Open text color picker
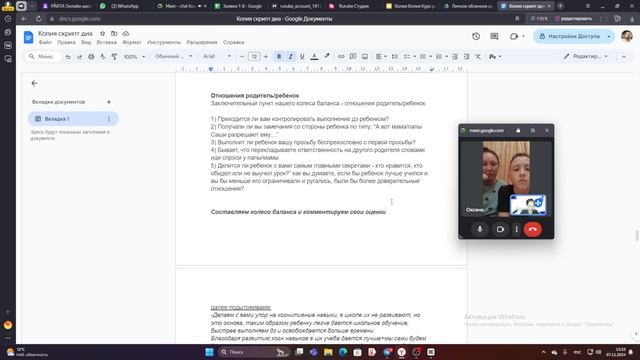The image size is (640, 360). [314, 56]
